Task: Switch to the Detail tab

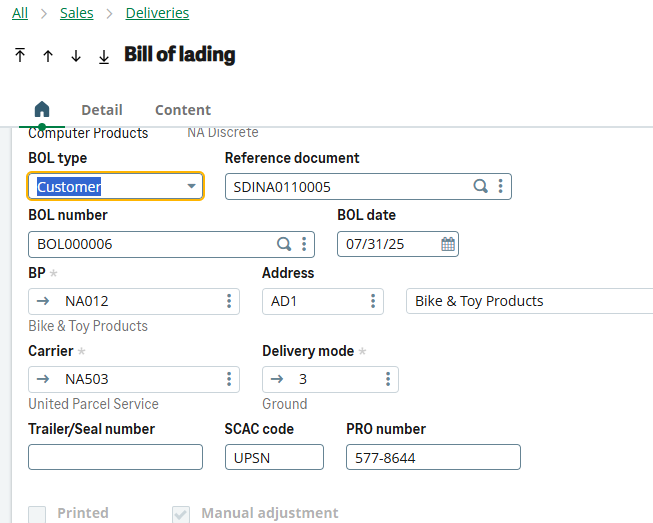Action: tap(102, 110)
